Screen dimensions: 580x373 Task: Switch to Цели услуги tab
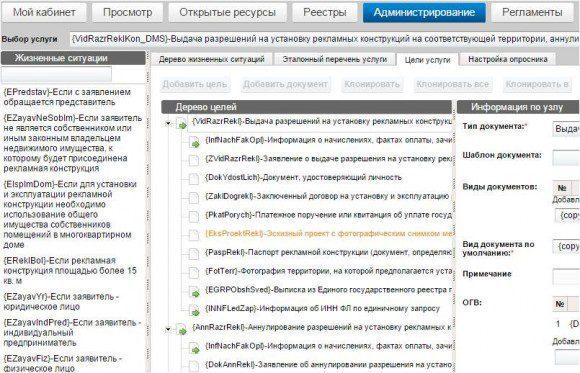coord(427,60)
